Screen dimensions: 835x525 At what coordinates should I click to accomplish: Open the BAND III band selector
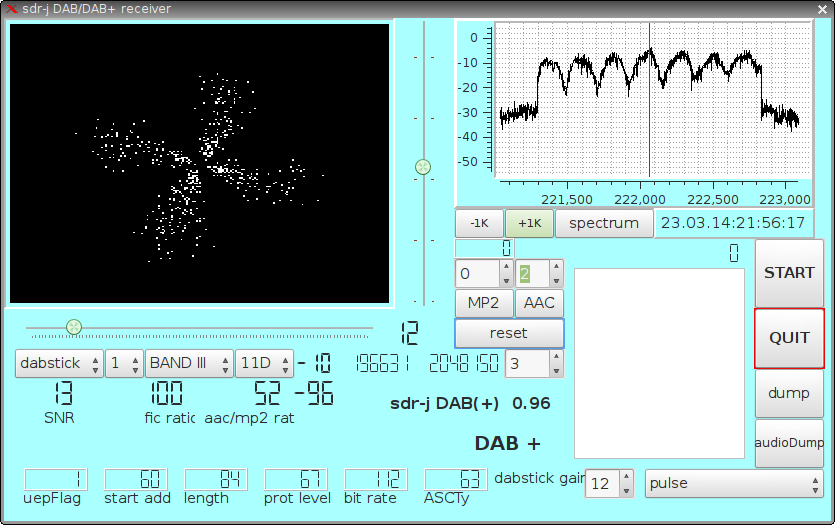point(189,364)
